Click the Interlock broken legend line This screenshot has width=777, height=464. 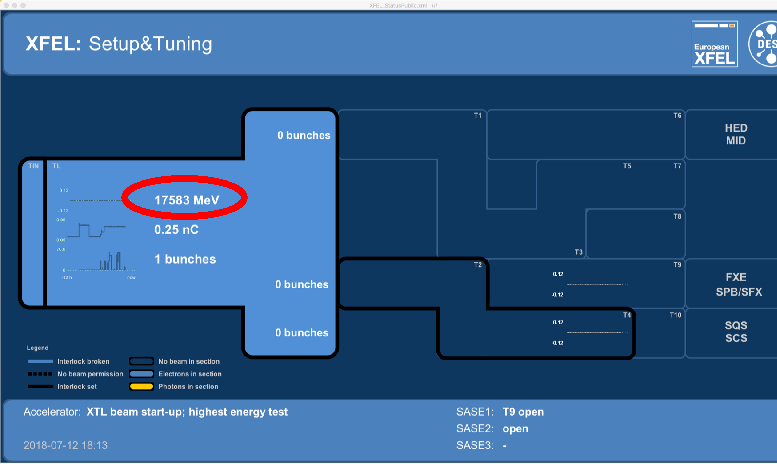(x=40, y=361)
